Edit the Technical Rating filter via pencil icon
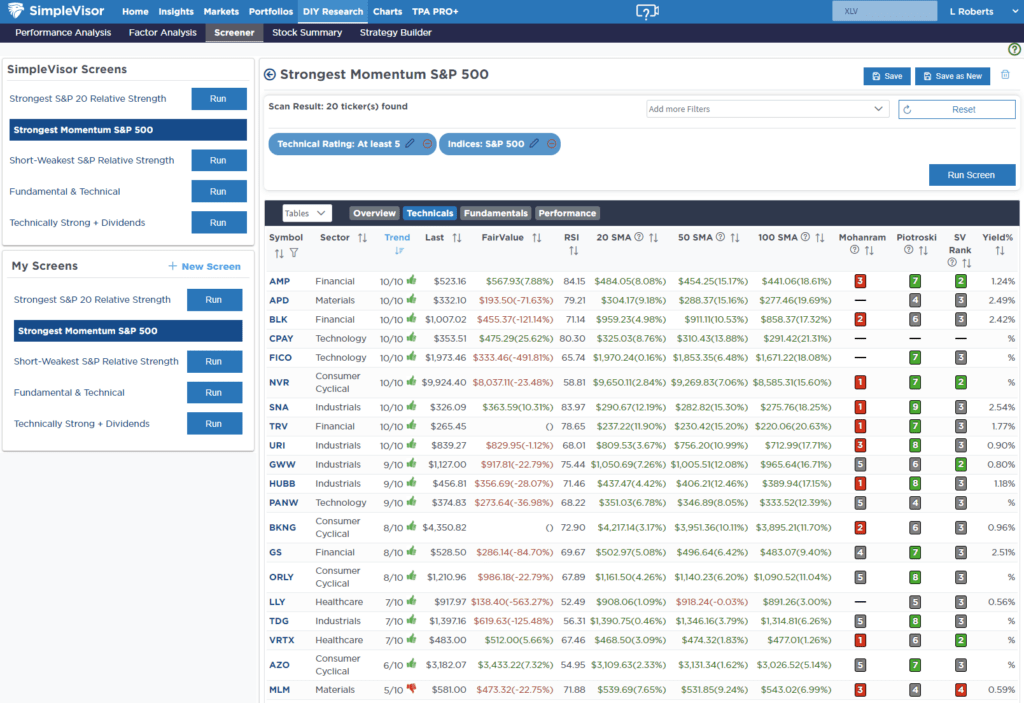Image resolution: width=1024 pixels, height=703 pixels. pyautogui.click(x=410, y=144)
